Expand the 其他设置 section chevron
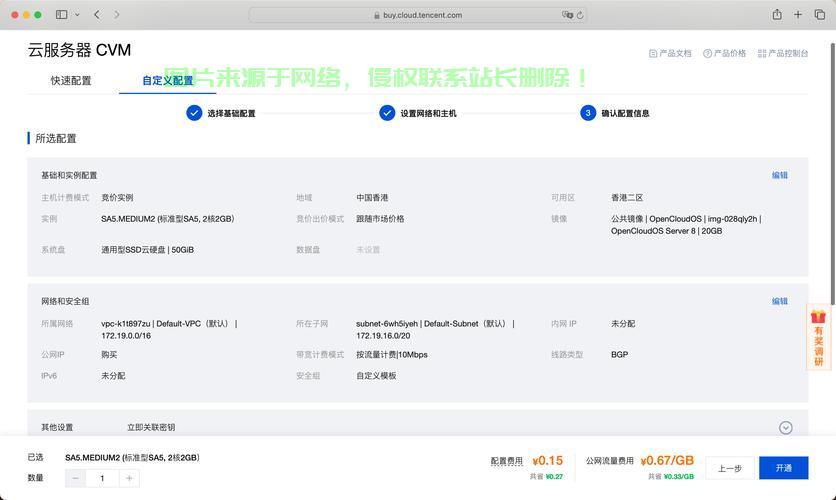 (785, 428)
